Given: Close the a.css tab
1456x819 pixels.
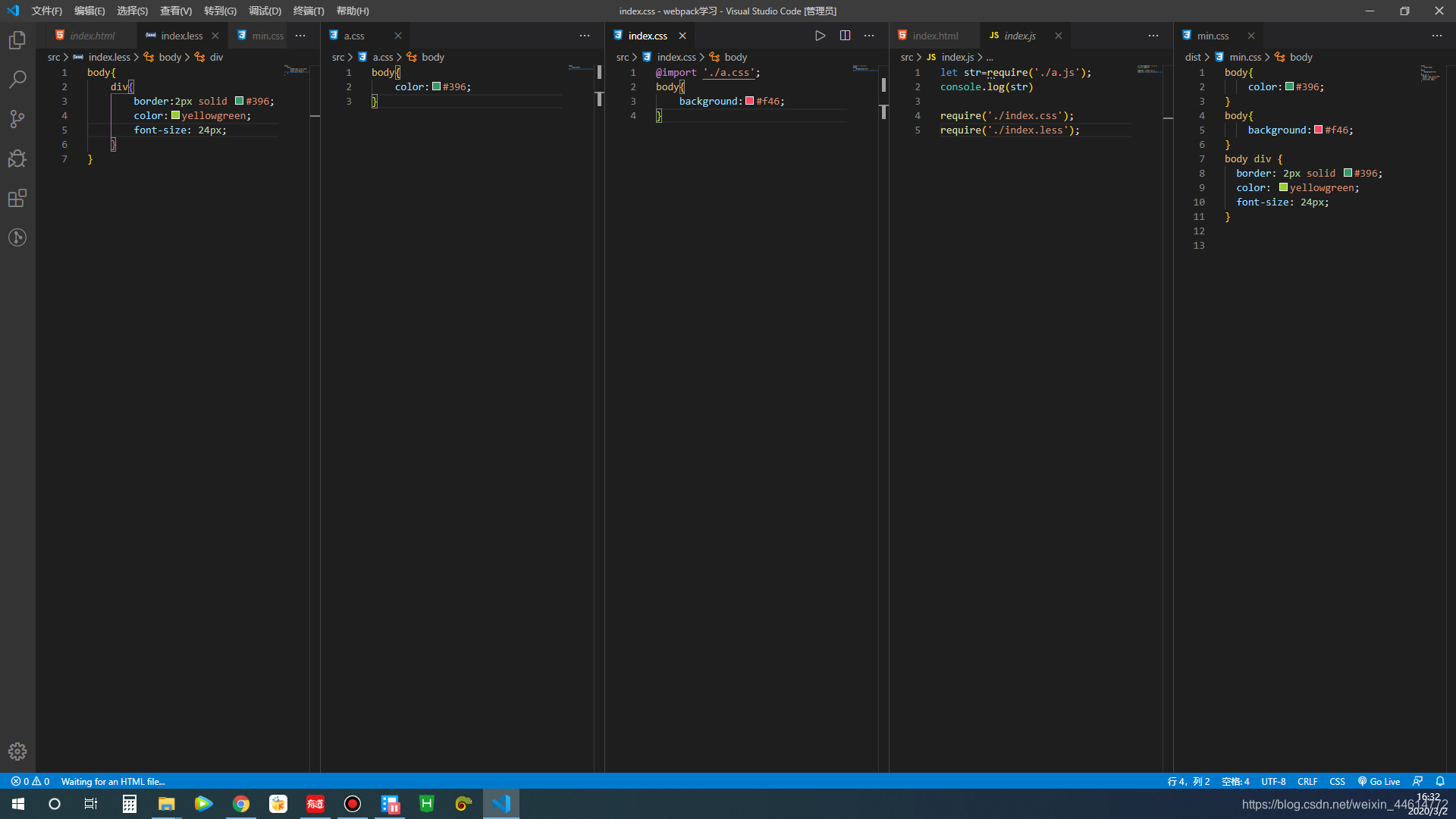Looking at the screenshot, I should (398, 36).
